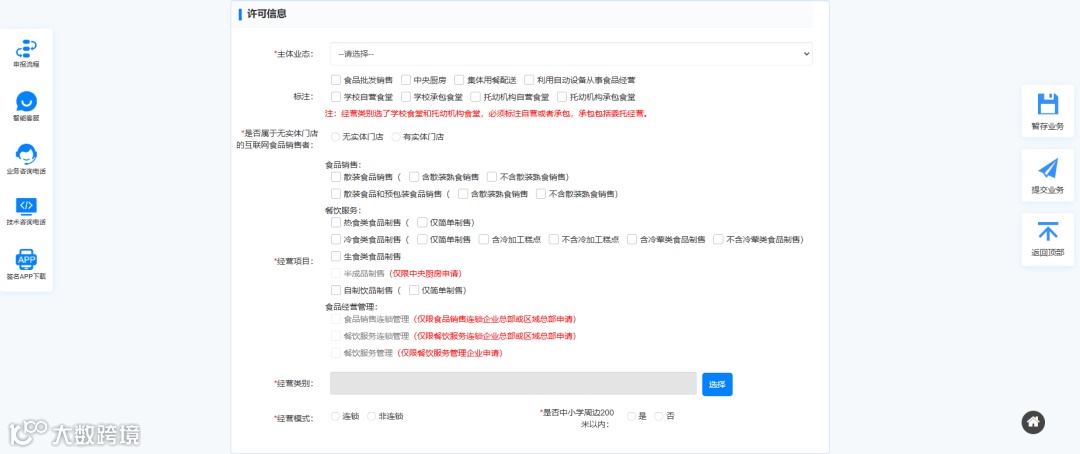Check the 集体用餐配送 checkbox
This screenshot has width=1080, height=454.
(459, 80)
